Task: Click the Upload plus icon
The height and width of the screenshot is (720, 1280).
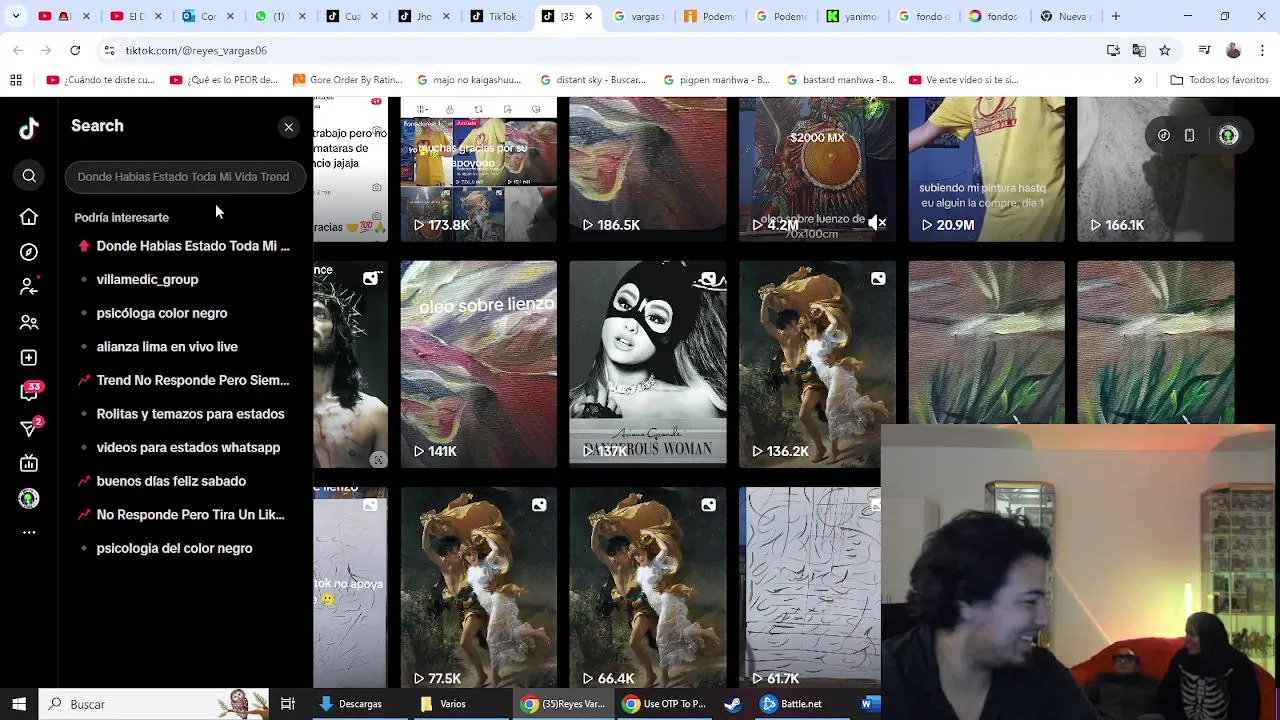Action: 29,357
